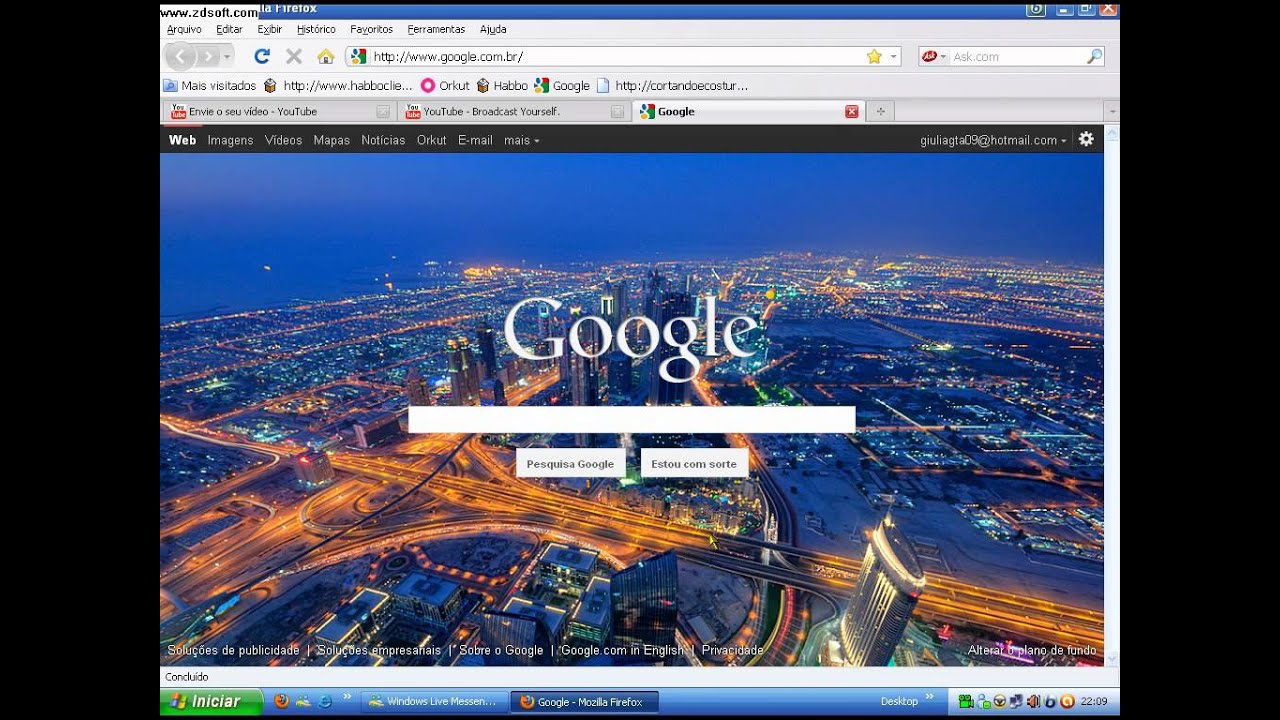Open Google.com in English link

pyautogui.click(x=622, y=650)
